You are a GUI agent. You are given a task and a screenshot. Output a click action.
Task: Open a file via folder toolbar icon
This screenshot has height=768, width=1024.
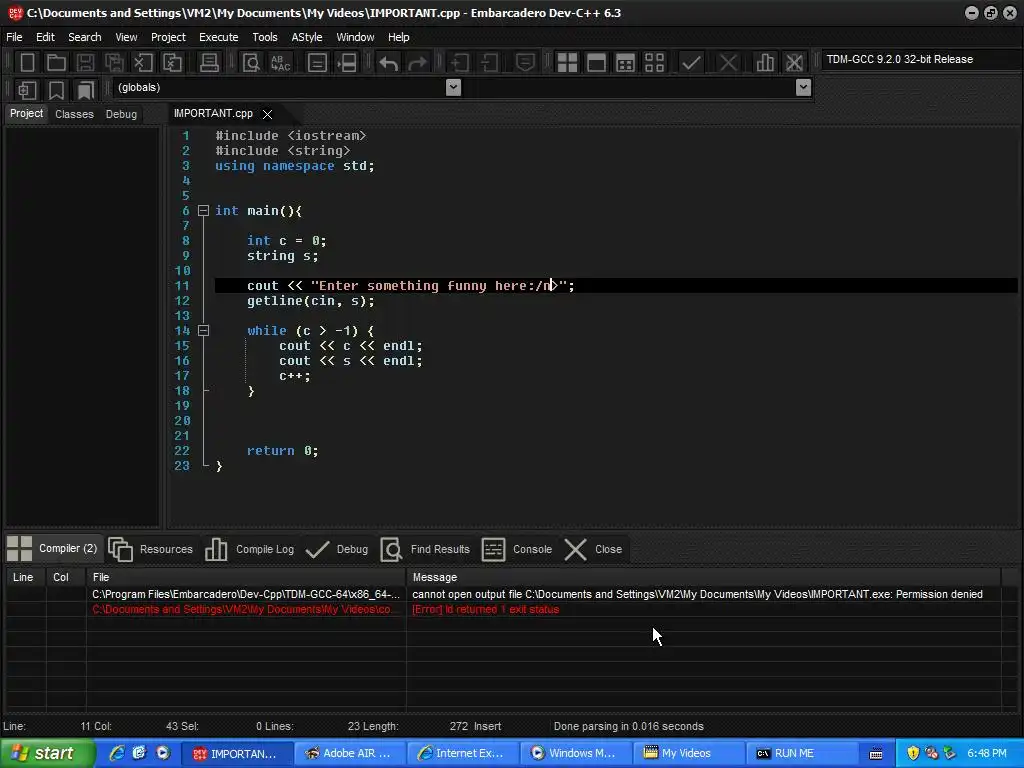point(56,63)
